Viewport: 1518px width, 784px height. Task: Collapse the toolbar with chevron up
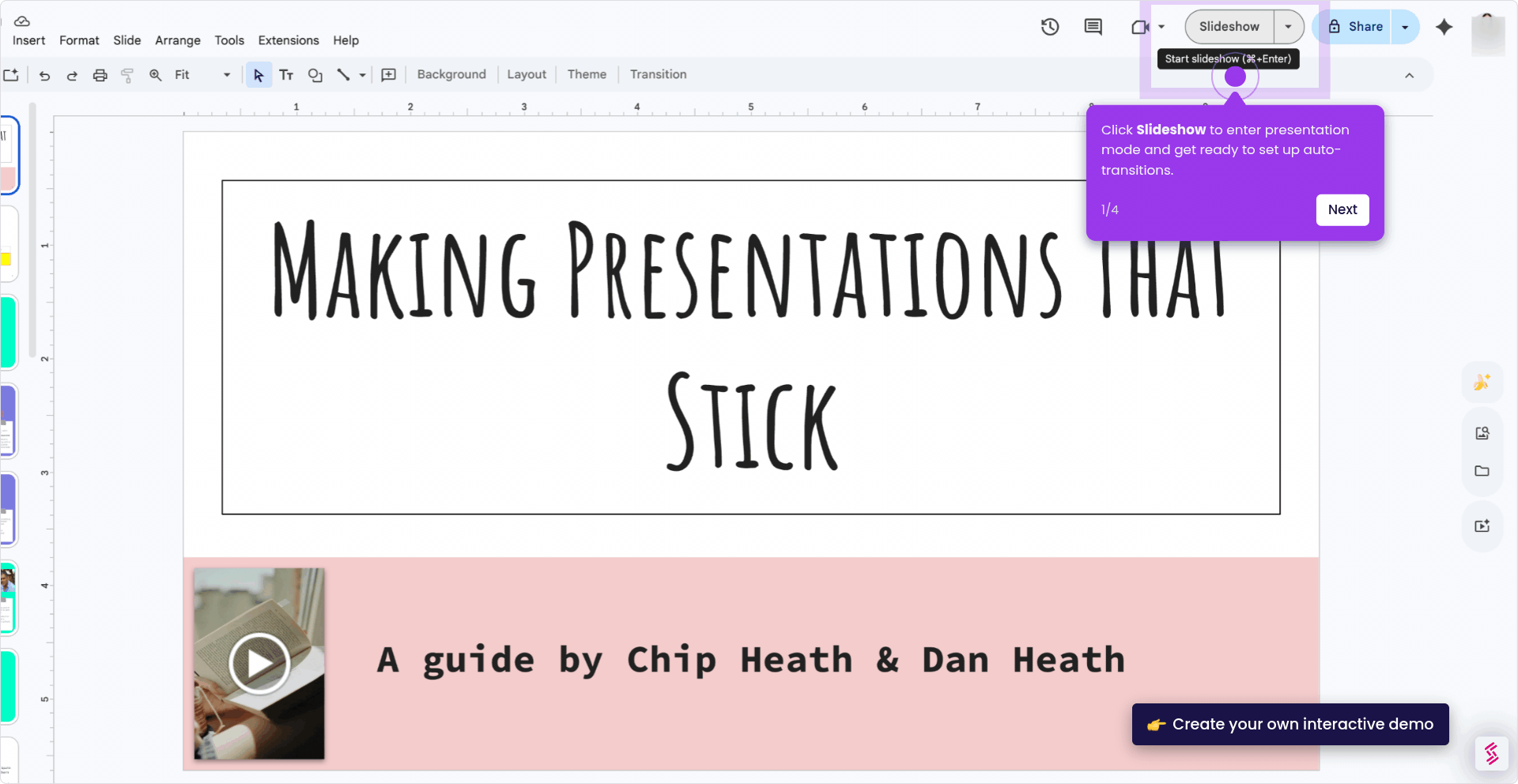point(1409,76)
